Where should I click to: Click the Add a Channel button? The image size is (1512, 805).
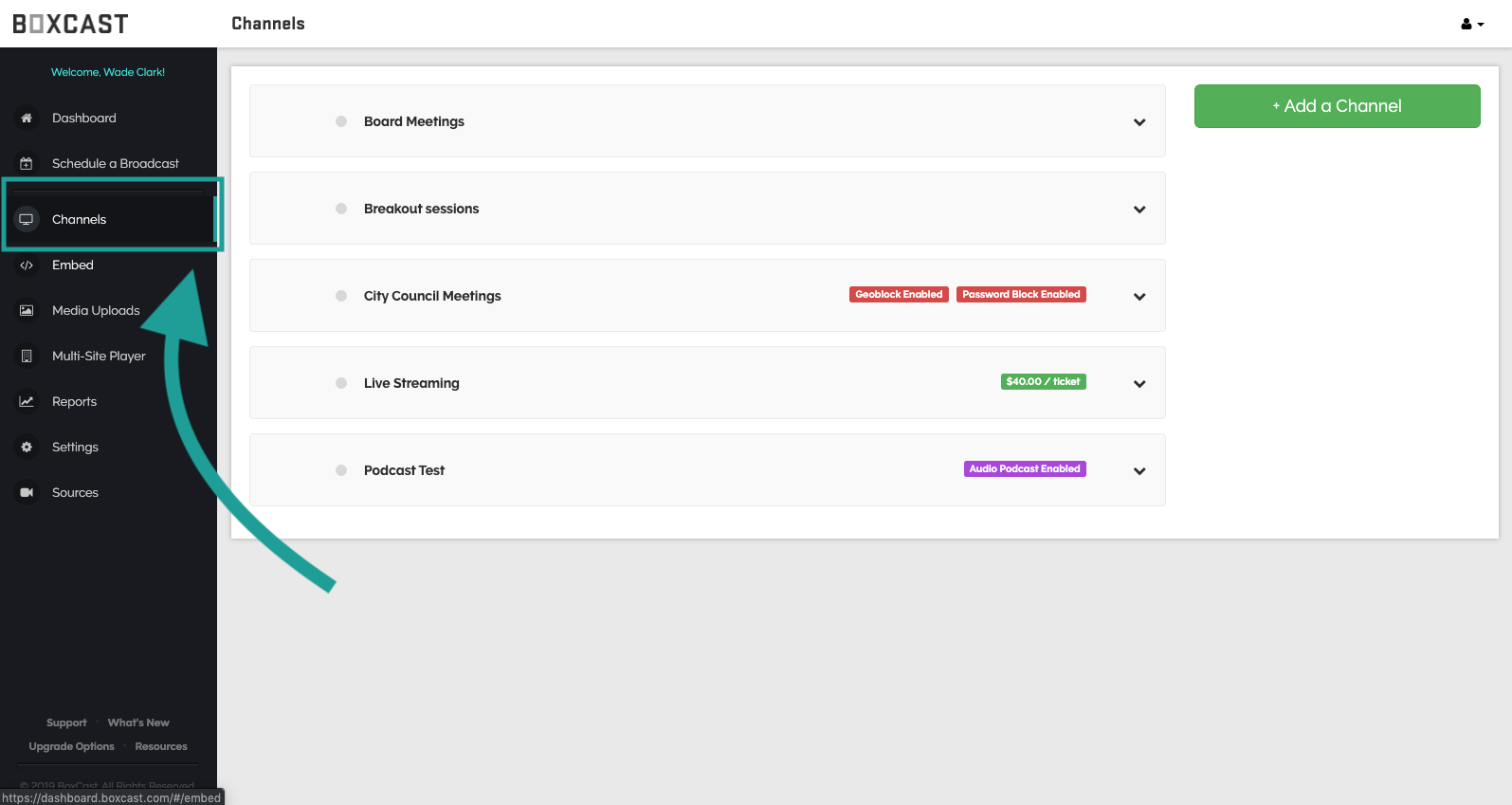point(1337,106)
